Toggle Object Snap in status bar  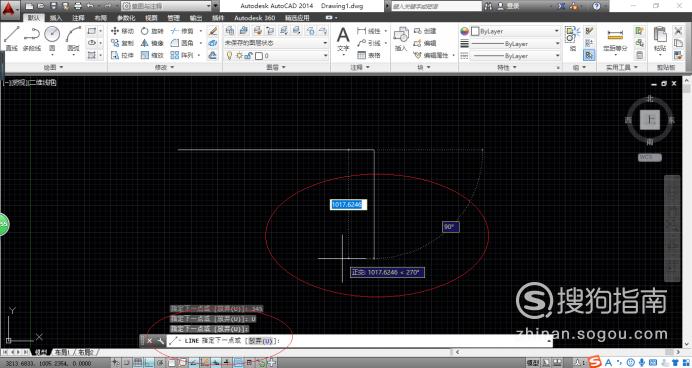[x=171, y=363]
